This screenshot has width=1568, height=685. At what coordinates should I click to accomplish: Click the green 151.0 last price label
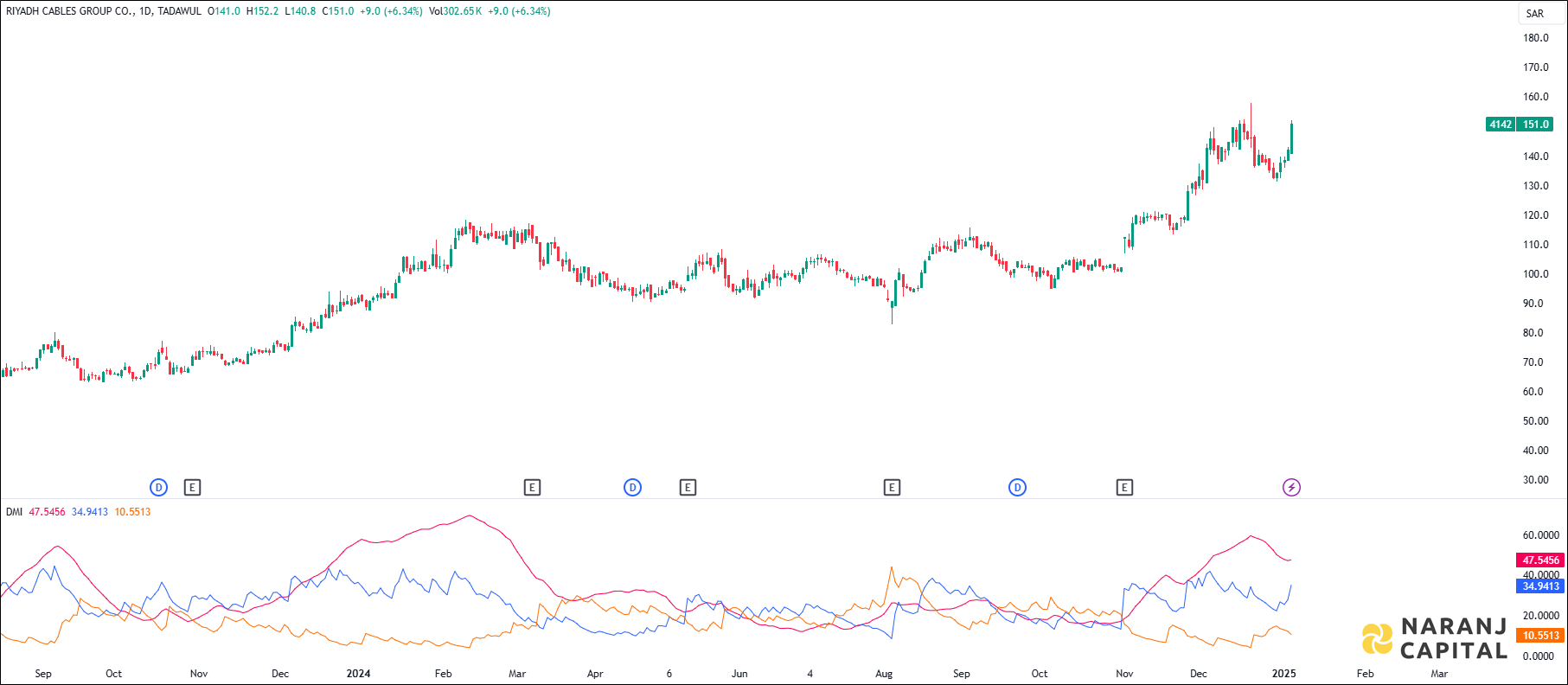pos(1536,125)
